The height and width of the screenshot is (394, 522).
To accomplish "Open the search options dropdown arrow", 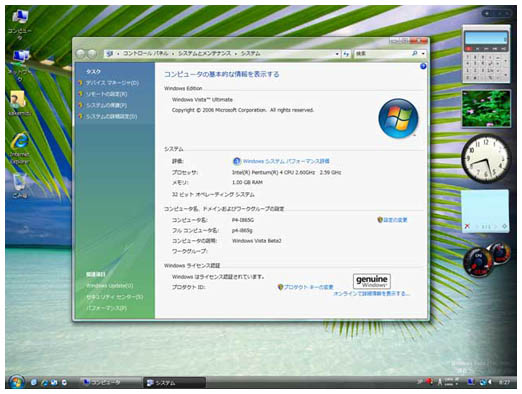I will click(x=423, y=54).
